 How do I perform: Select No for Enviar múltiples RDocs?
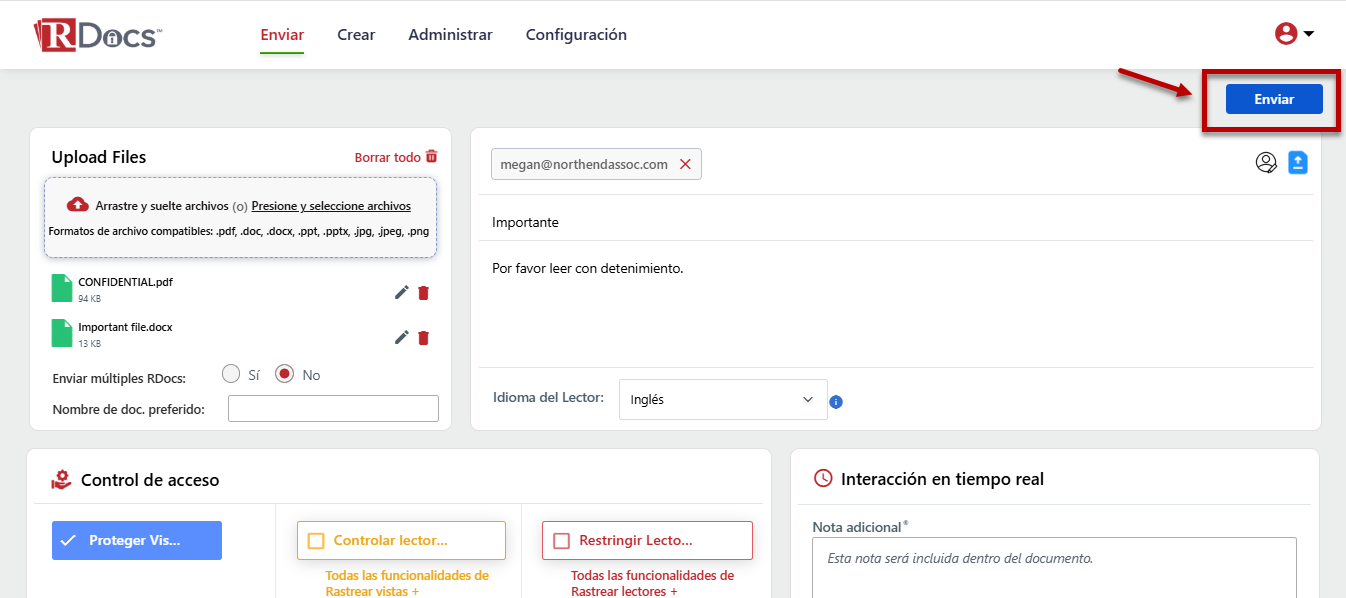click(x=285, y=374)
